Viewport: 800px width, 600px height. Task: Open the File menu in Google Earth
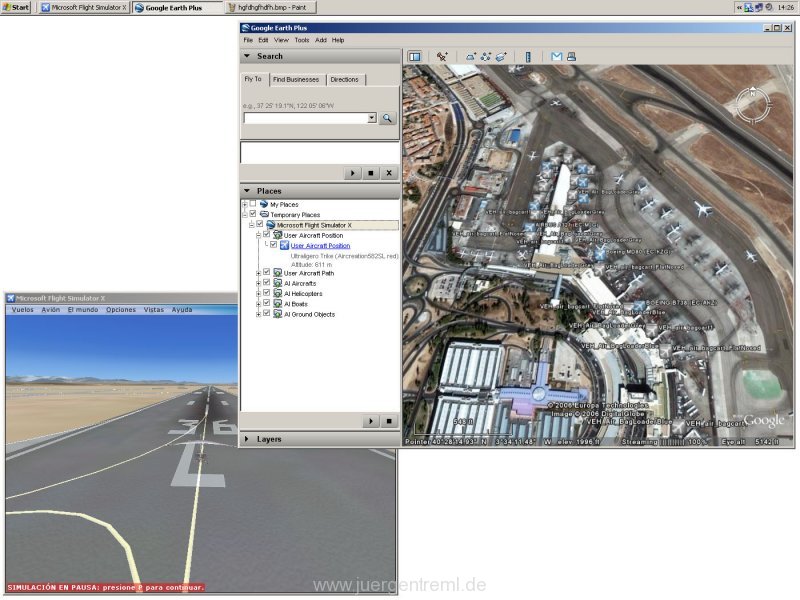[248, 40]
